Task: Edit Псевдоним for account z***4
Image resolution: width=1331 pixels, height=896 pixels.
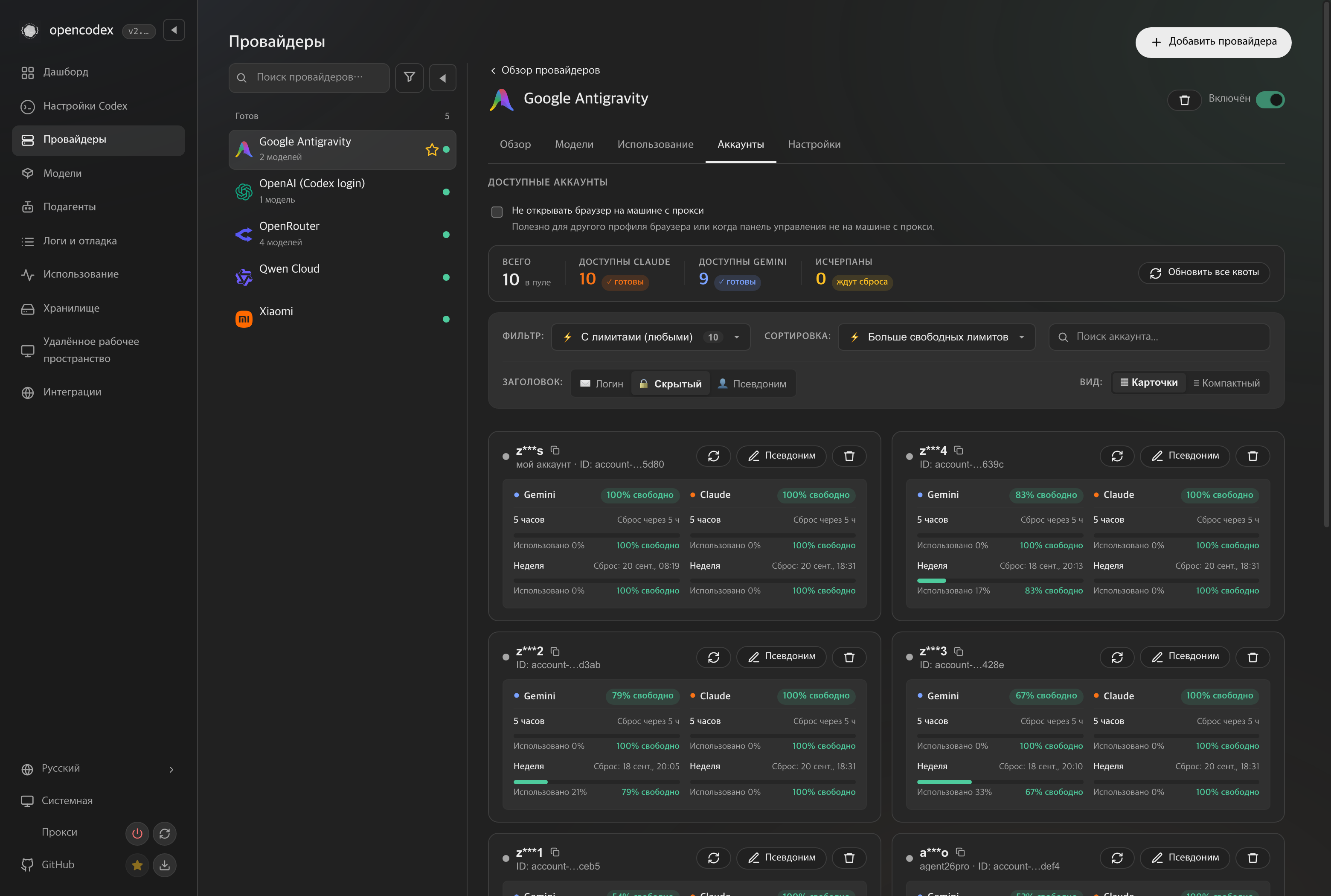Action: pos(1185,456)
